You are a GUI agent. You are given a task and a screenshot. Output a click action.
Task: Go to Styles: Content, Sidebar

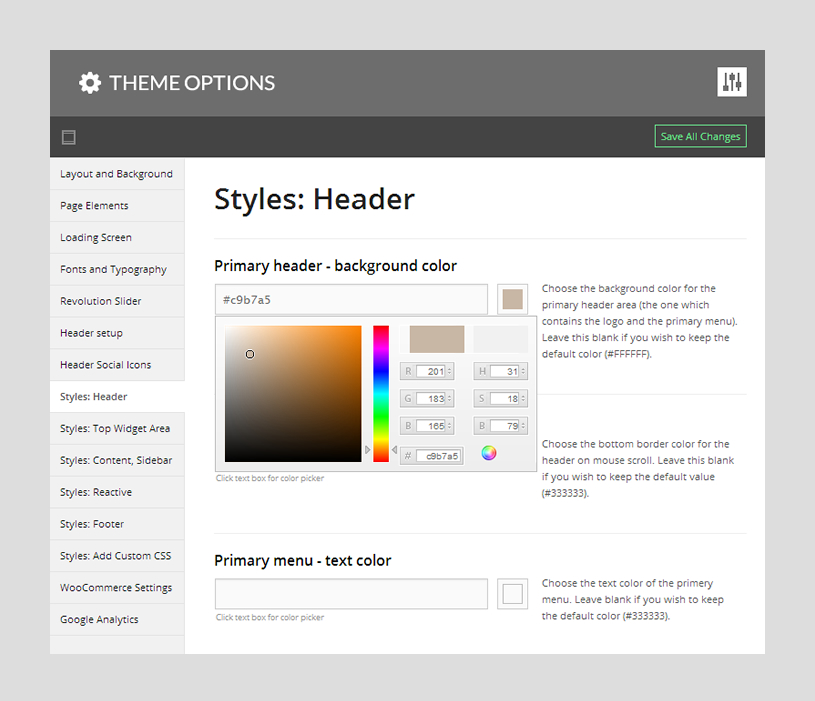tap(117, 460)
